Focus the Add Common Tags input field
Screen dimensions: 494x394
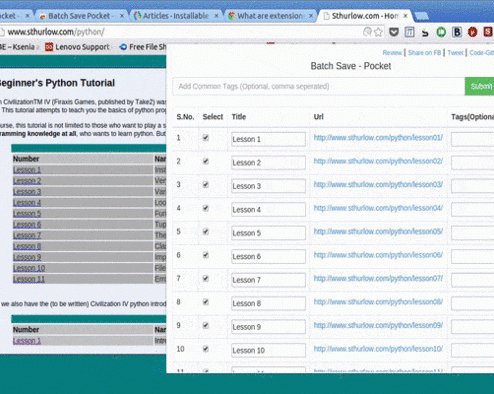[319, 87]
